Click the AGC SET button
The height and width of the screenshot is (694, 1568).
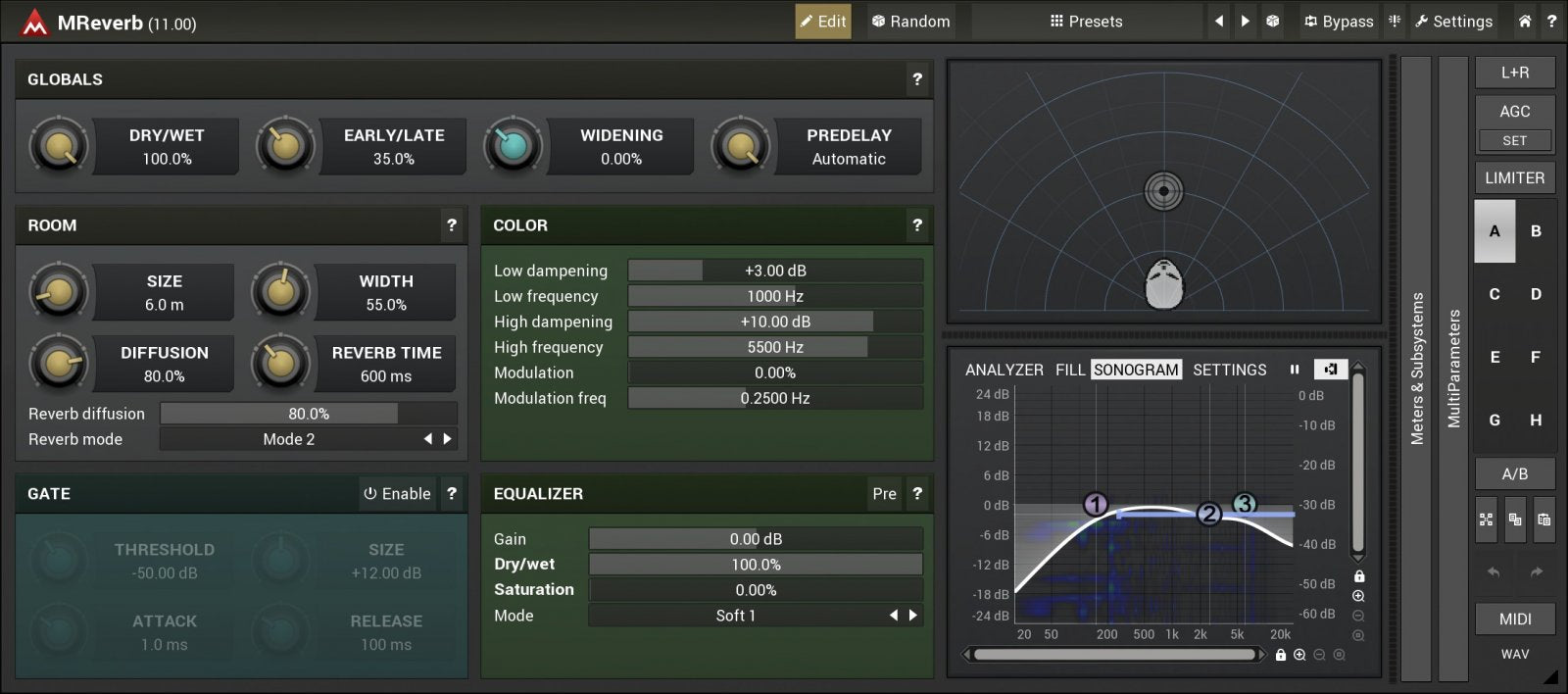(x=1515, y=140)
